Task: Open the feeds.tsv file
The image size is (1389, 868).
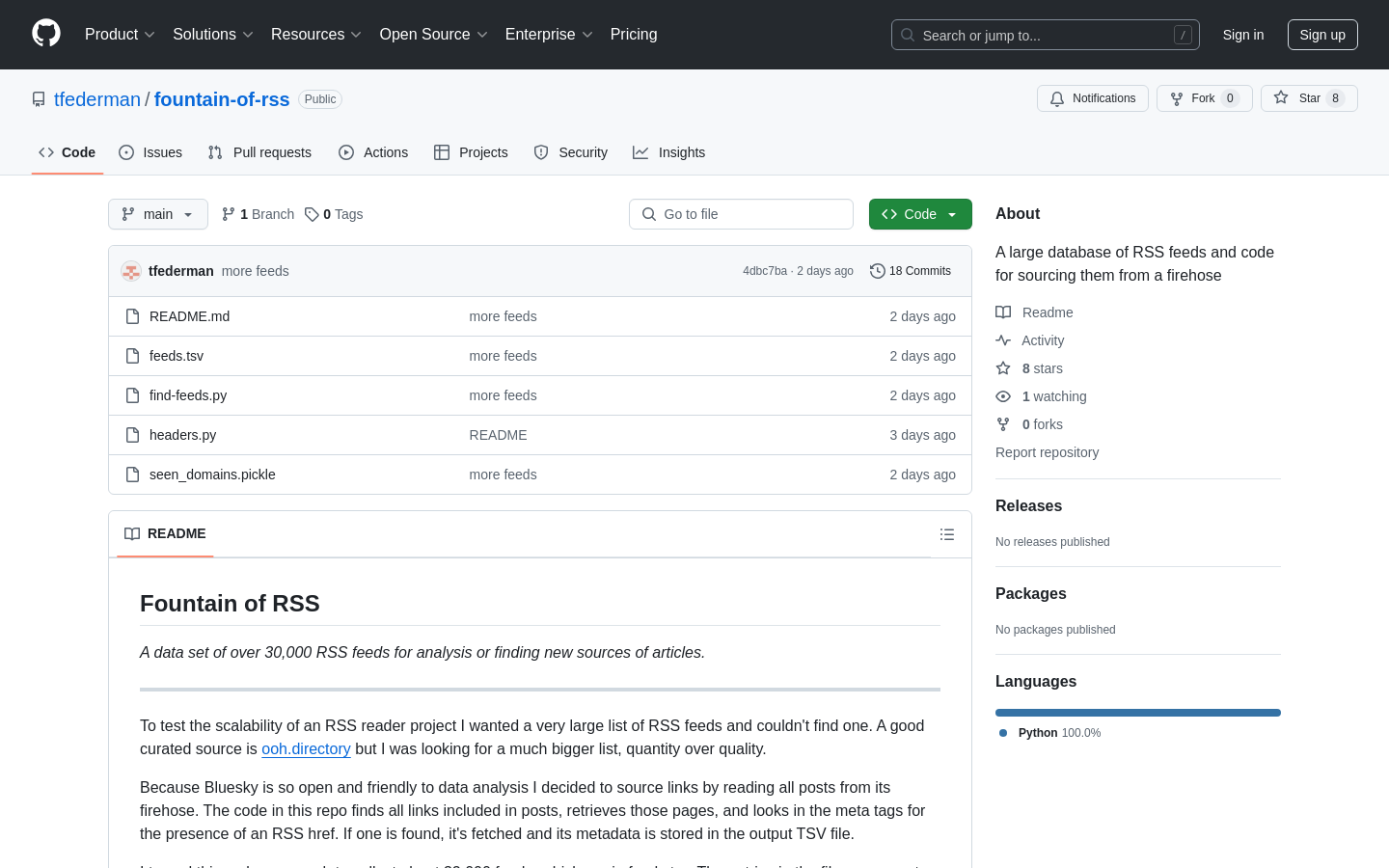Action: click(177, 356)
